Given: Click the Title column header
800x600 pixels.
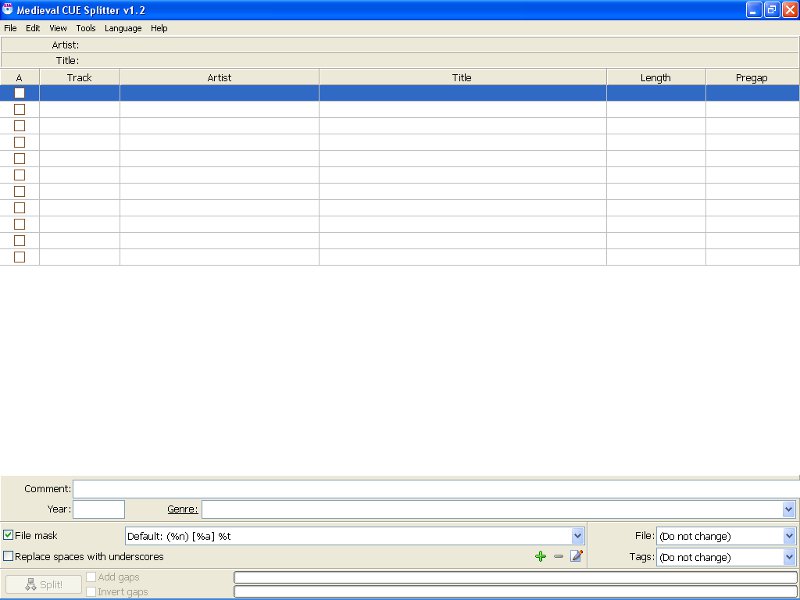Looking at the screenshot, I should pos(462,77).
